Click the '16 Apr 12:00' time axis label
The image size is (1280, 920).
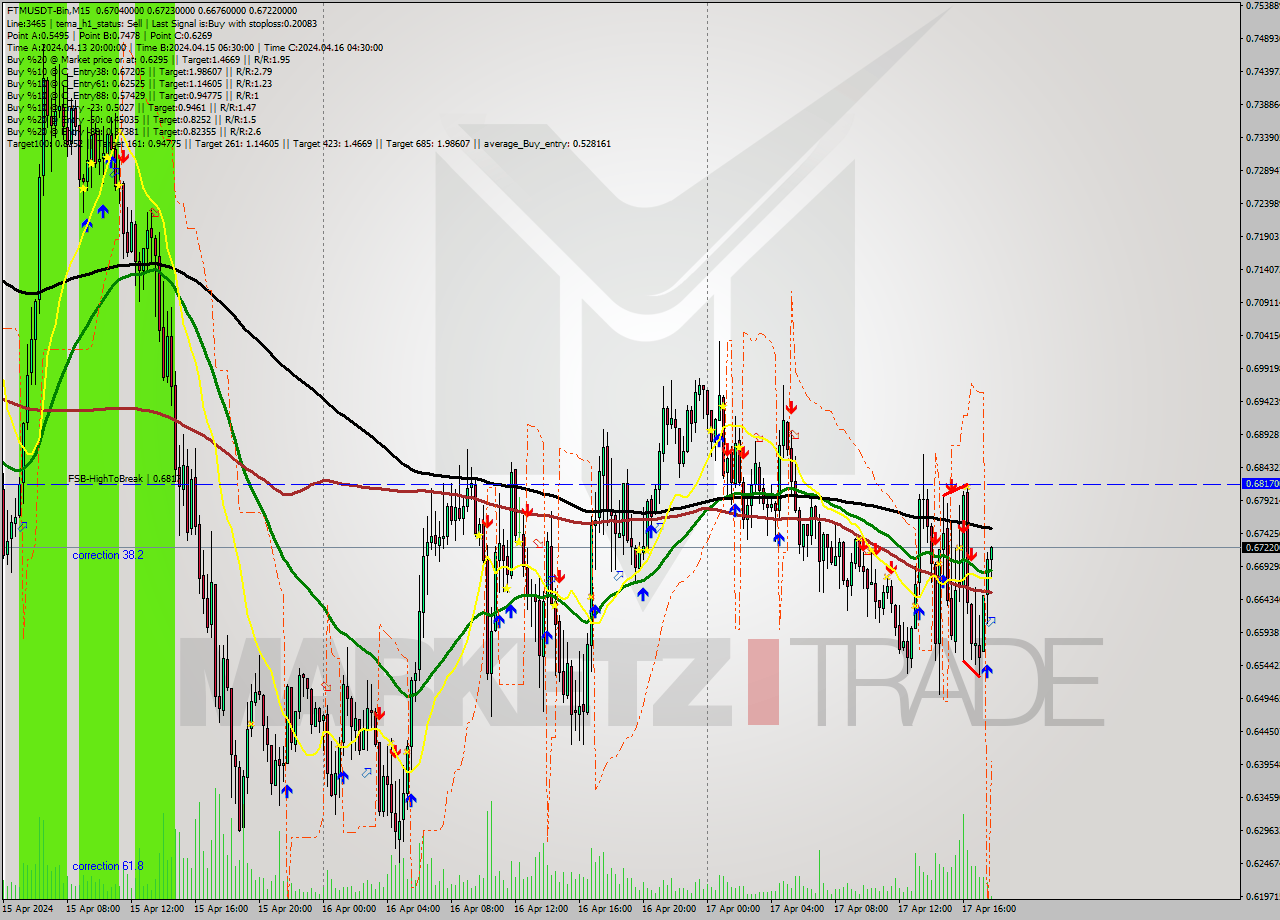(x=541, y=909)
